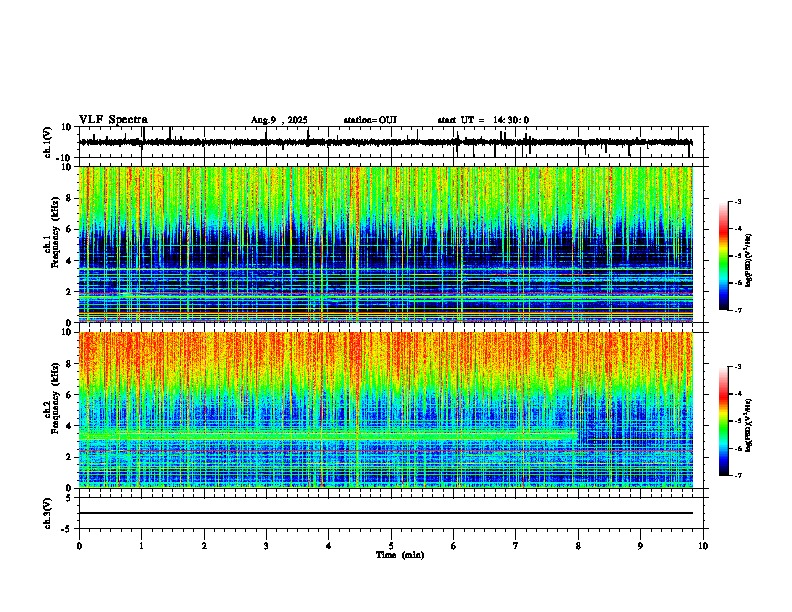Click the ch.2 color scale bar
This screenshot has height=612, width=792.
tap(724, 421)
